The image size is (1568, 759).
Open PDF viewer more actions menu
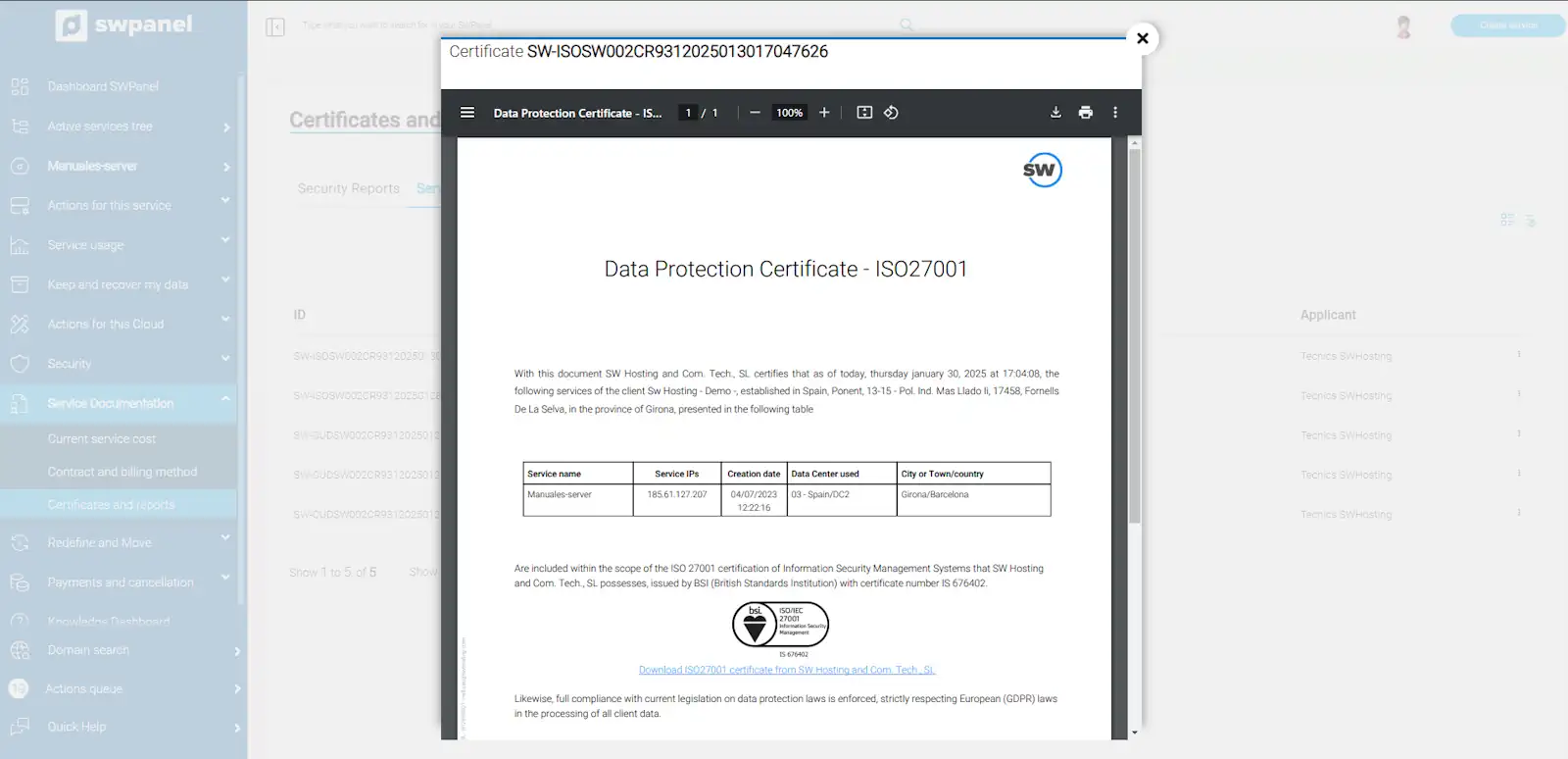pos(1114,113)
